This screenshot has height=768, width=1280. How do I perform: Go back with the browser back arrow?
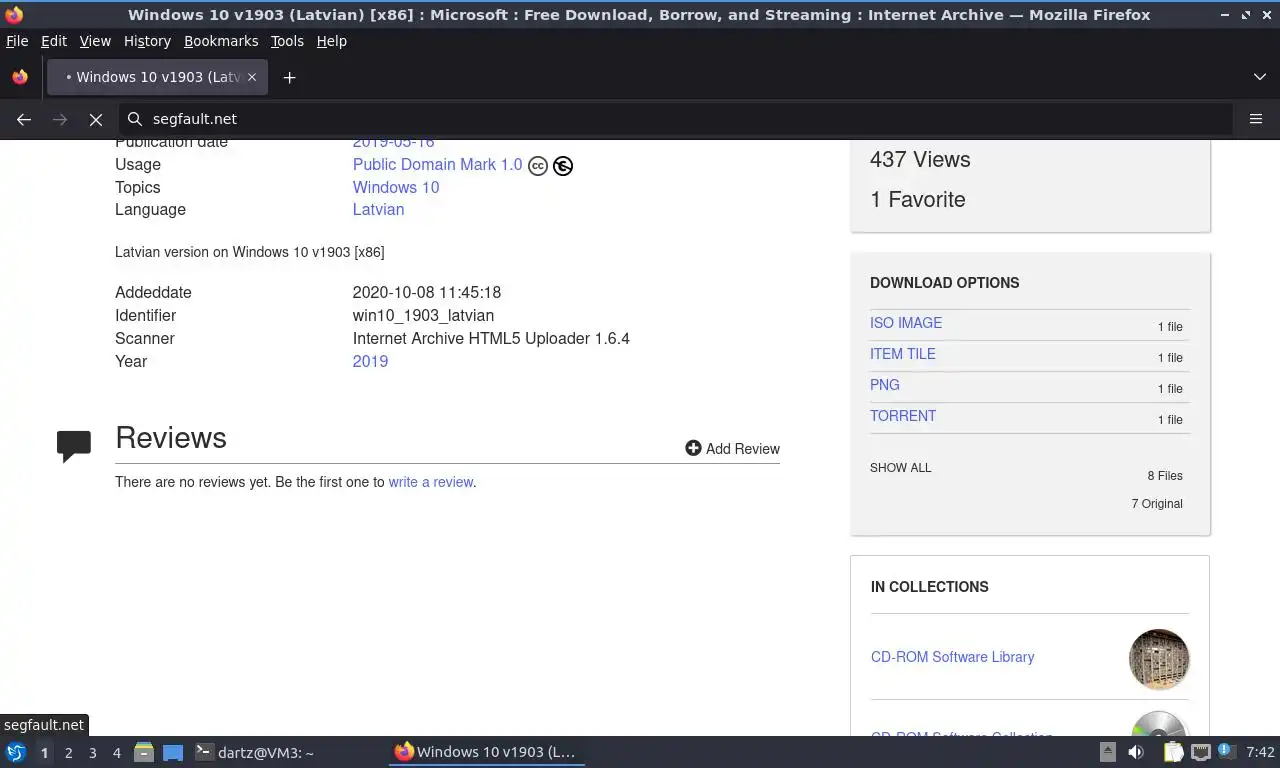(x=24, y=119)
